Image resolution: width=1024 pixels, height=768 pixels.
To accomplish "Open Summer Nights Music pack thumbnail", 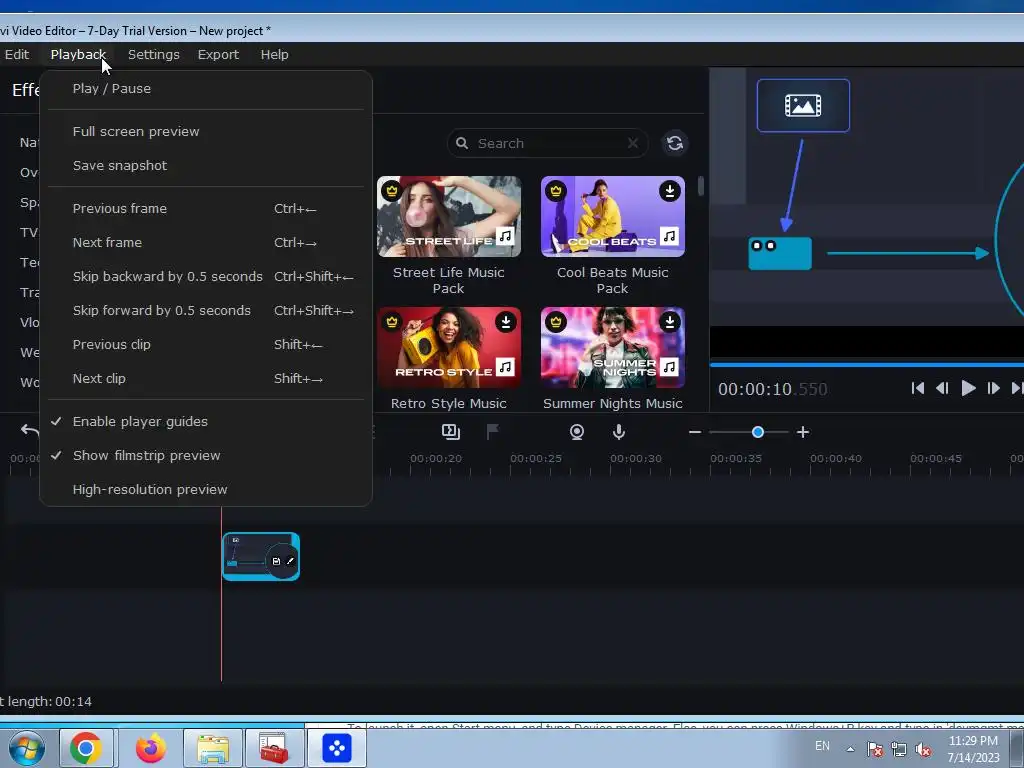I will click(613, 347).
